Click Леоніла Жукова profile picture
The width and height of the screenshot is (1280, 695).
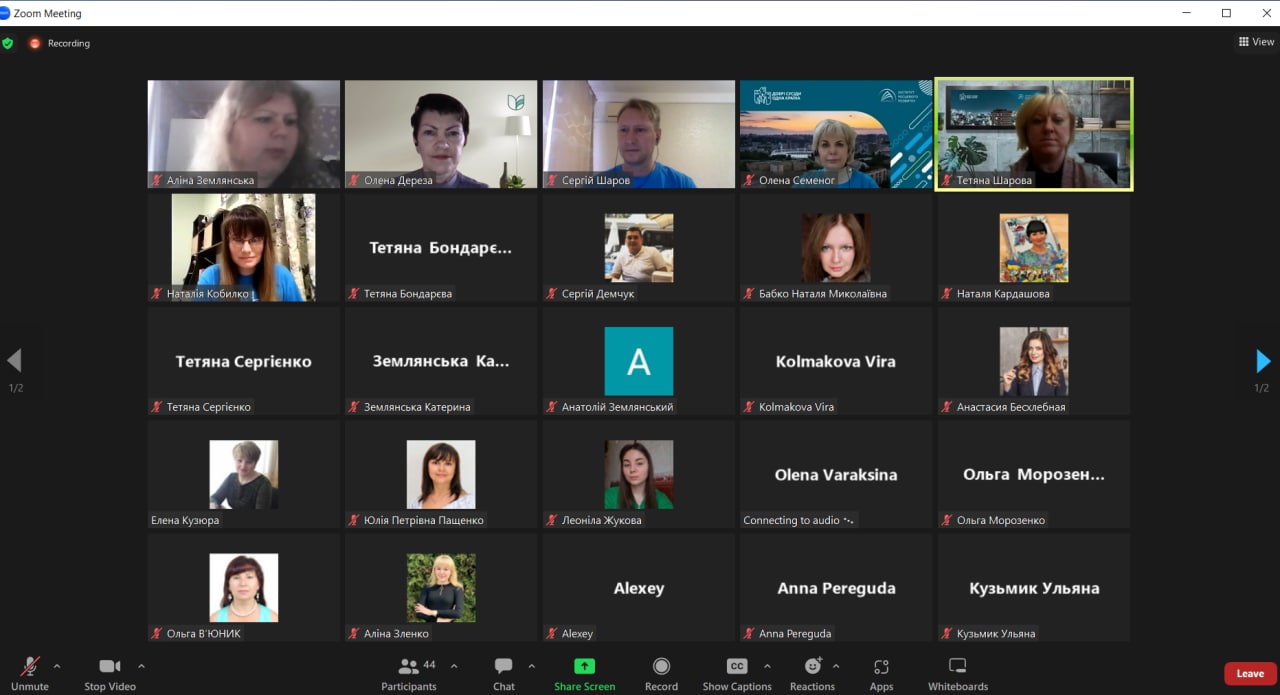639,474
